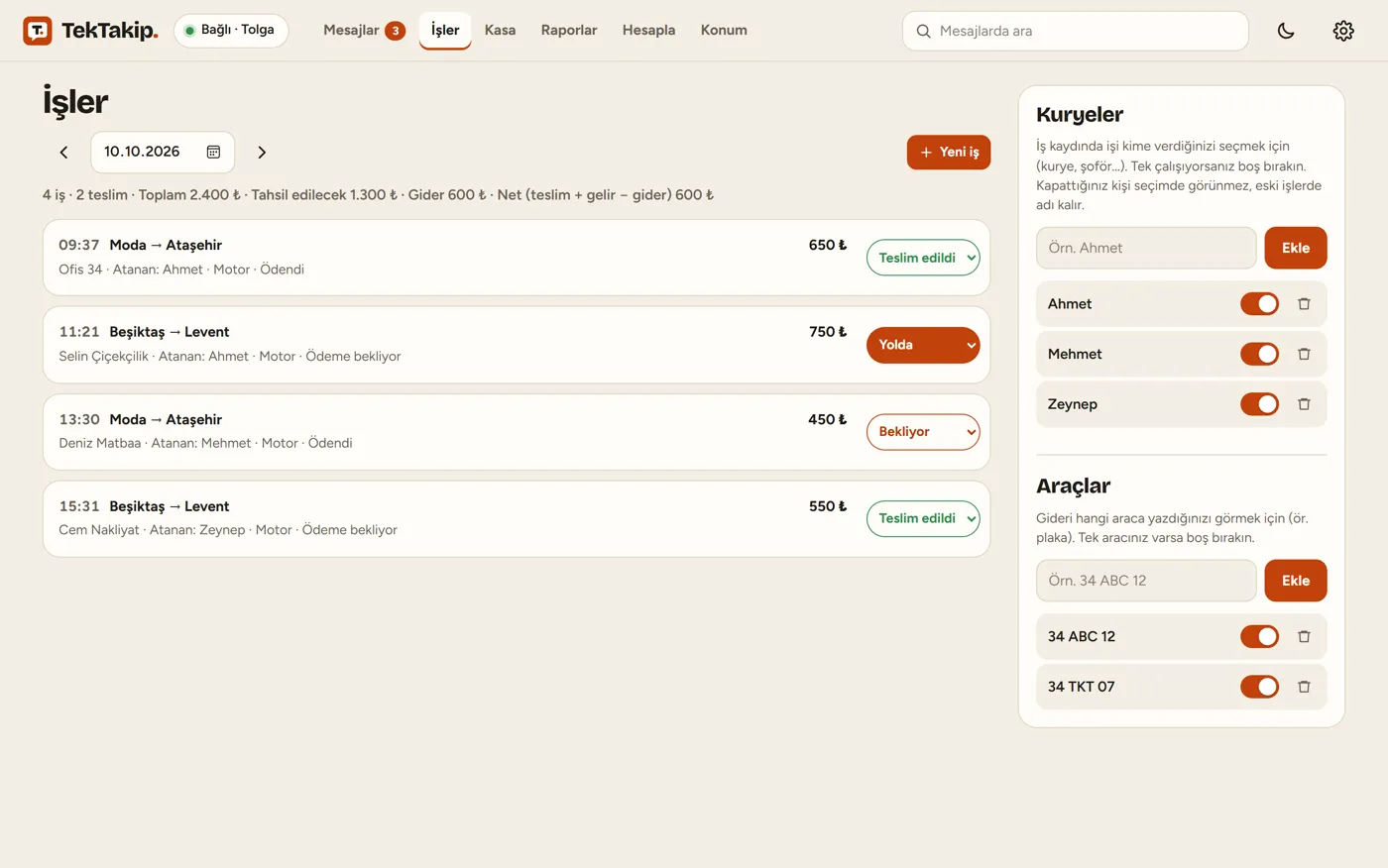This screenshot has height=868, width=1388.
Task: Click the unread badge showing 3
Action: (x=395, y=31)
